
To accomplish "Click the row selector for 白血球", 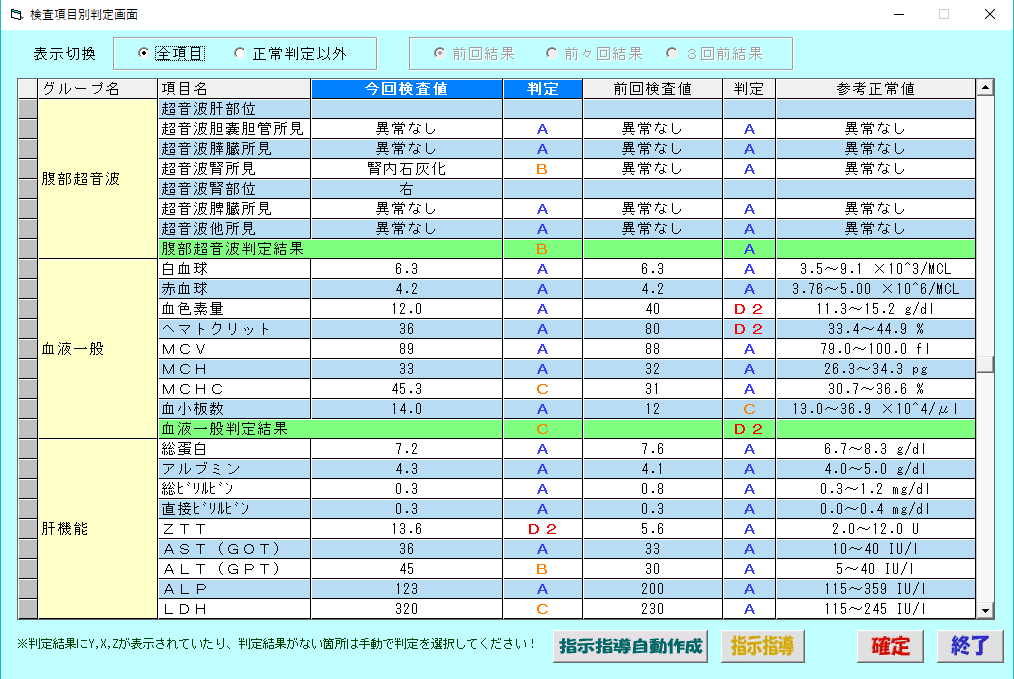I will 28,269.
